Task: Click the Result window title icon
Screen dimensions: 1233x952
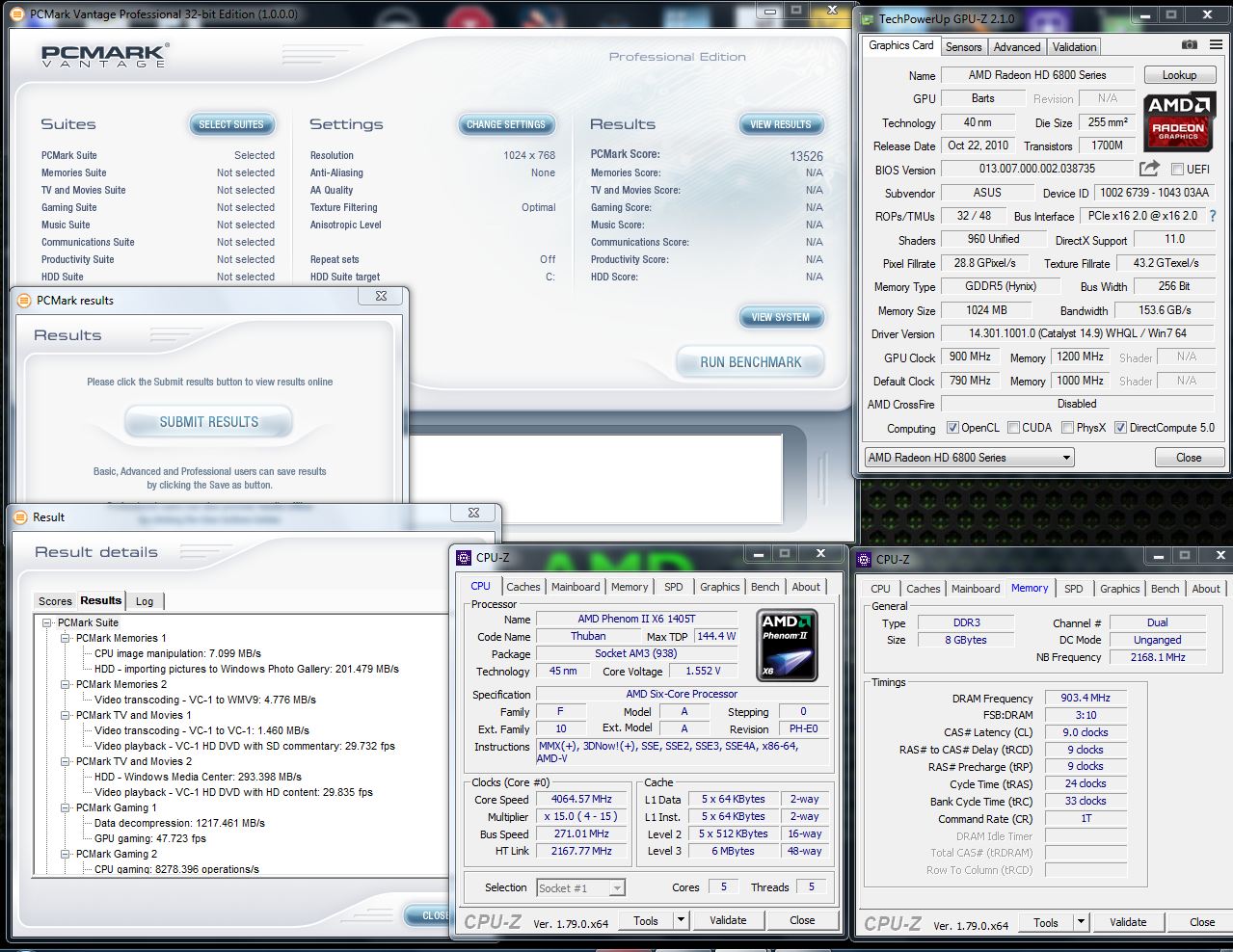Action: point(21,516)
